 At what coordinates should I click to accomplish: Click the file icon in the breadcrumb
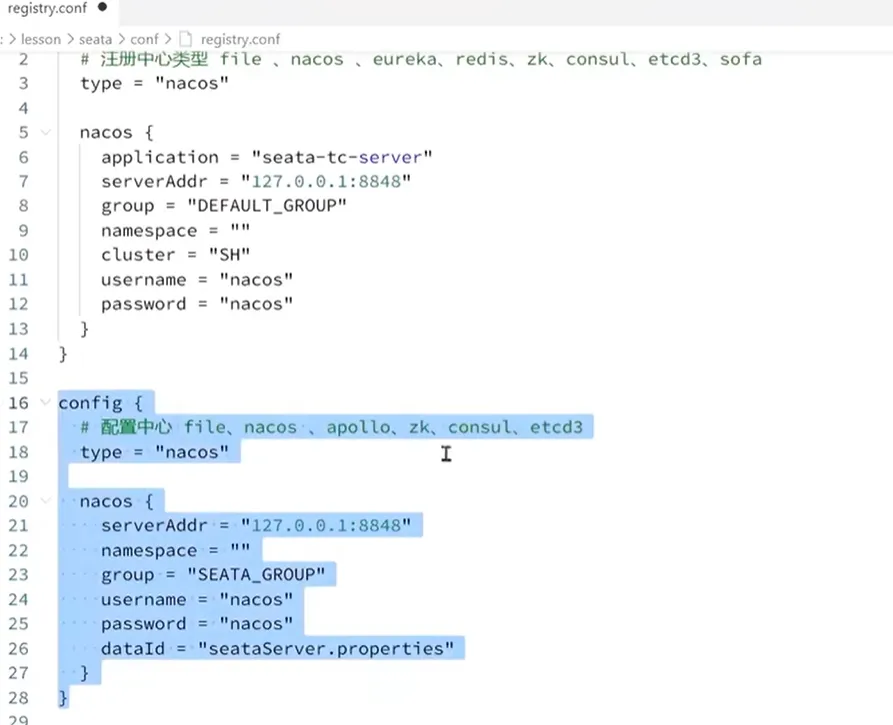click(185, 39)
